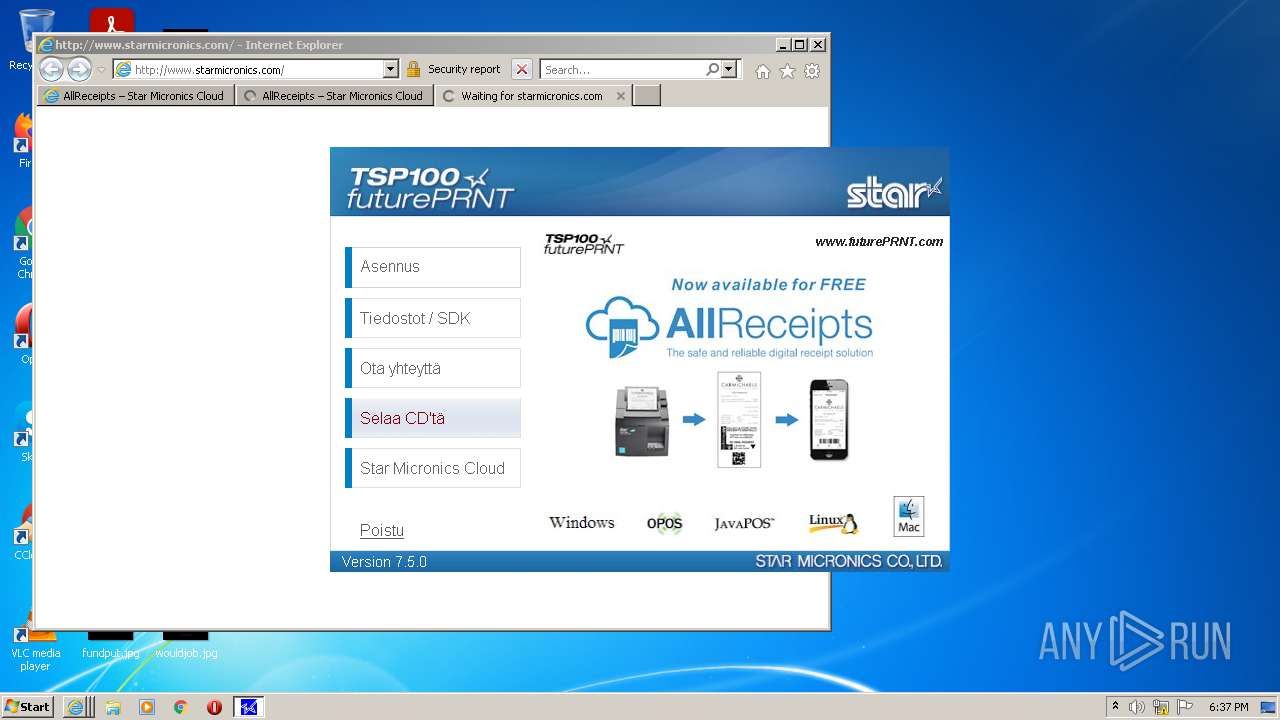The image size is (1280, 720).
Task: Click the printed receipt image
Action: tap(739, 419)
